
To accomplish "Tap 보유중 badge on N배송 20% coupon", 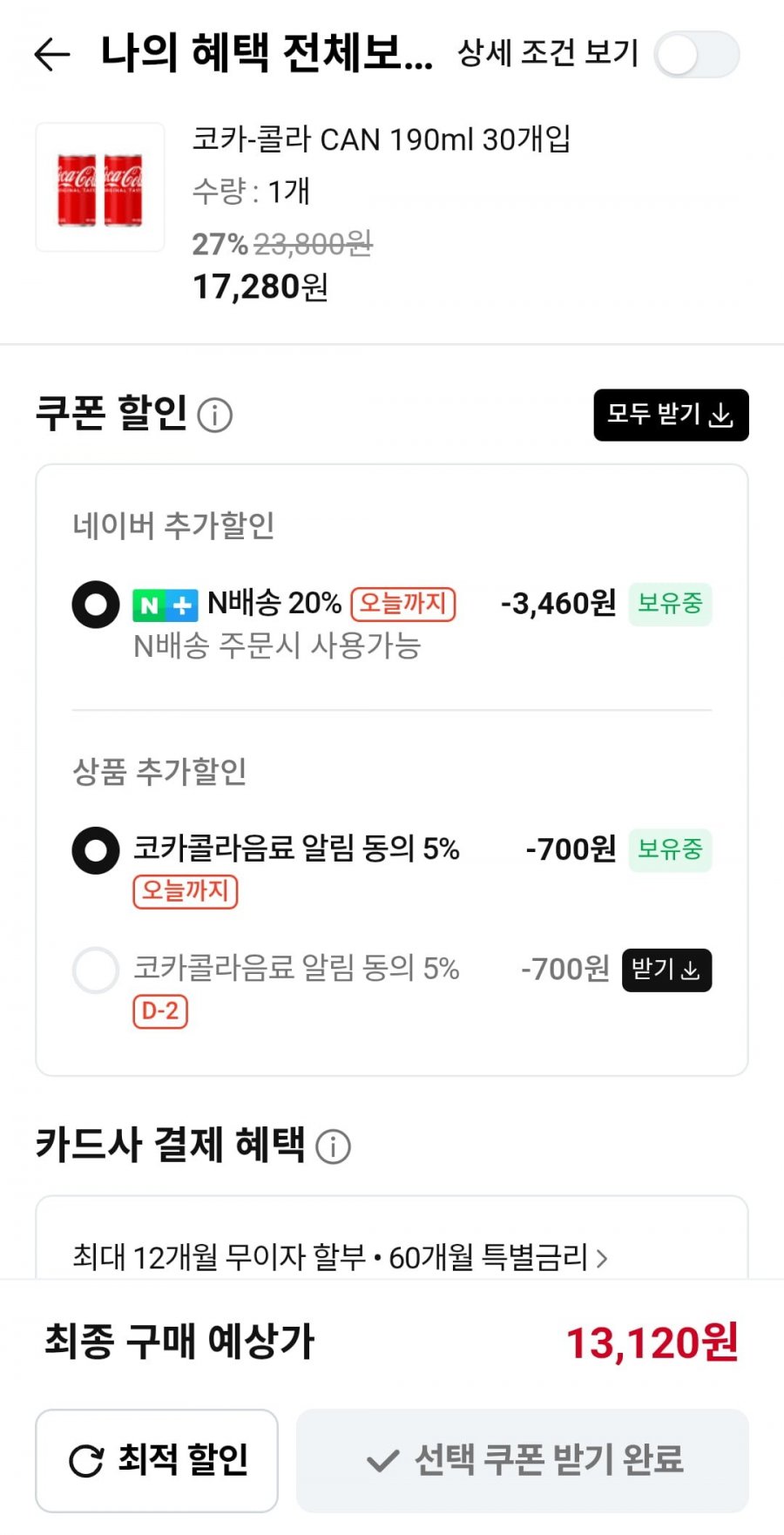I will coord(670,604).
